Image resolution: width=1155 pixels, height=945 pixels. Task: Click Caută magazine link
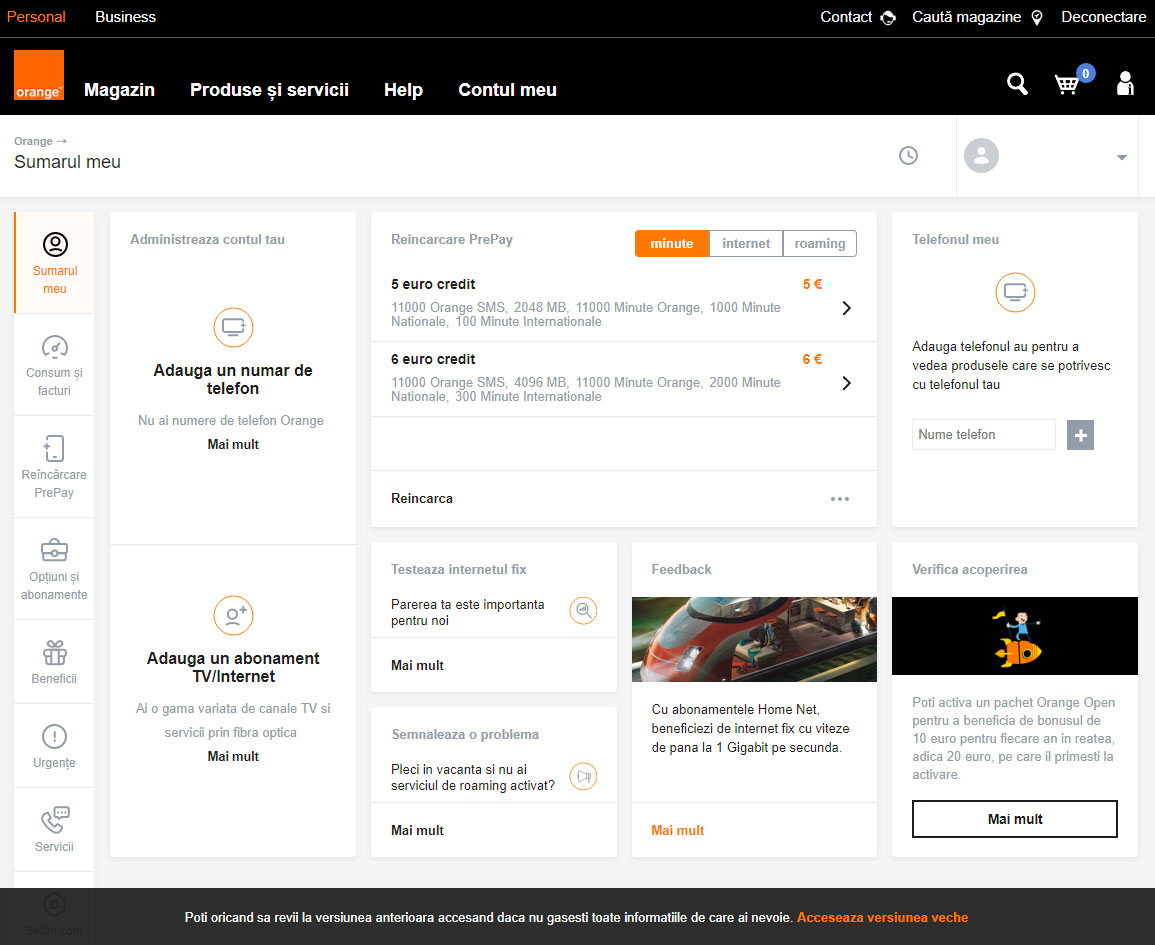(966, 17)
